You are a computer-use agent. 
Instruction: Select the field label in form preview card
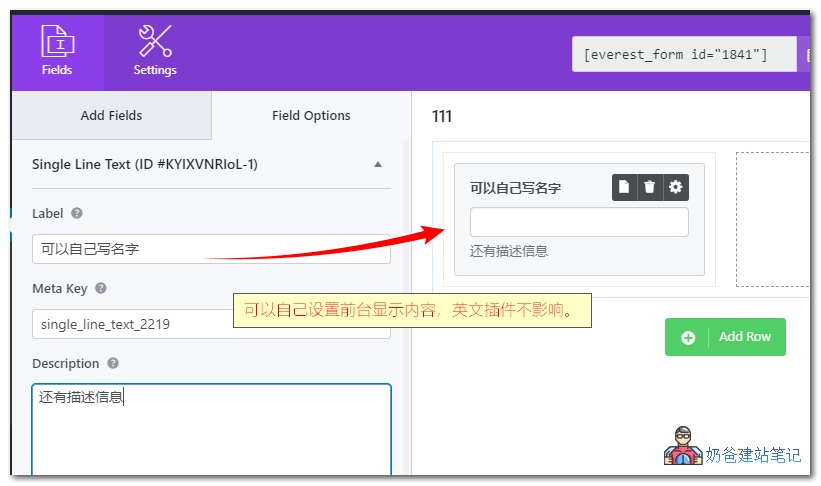(x=515, y=188)
